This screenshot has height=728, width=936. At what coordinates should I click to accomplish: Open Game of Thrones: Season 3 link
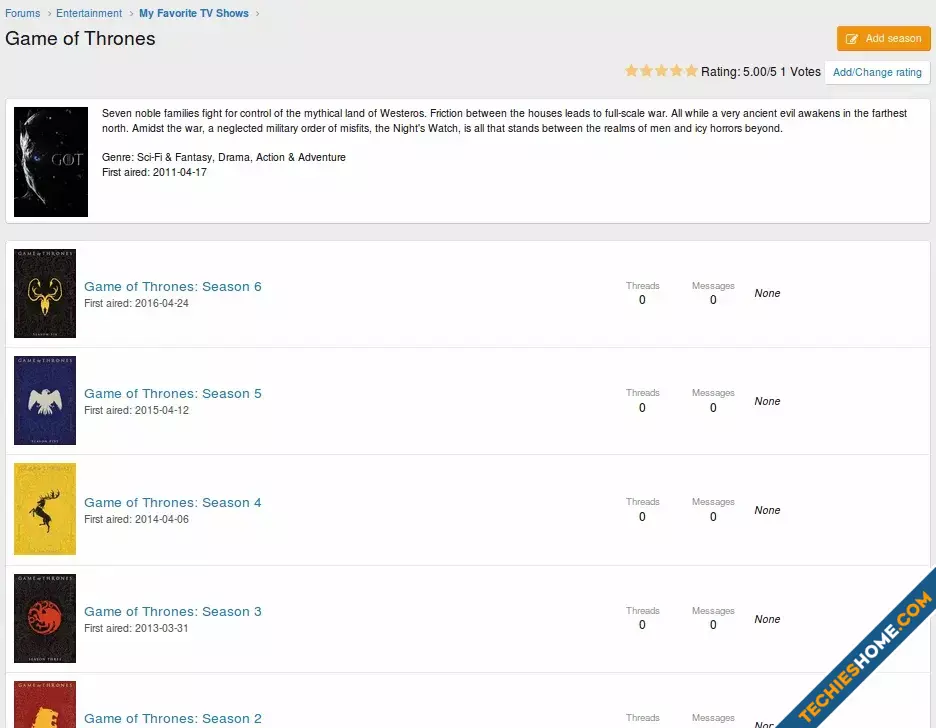[173, 612]
